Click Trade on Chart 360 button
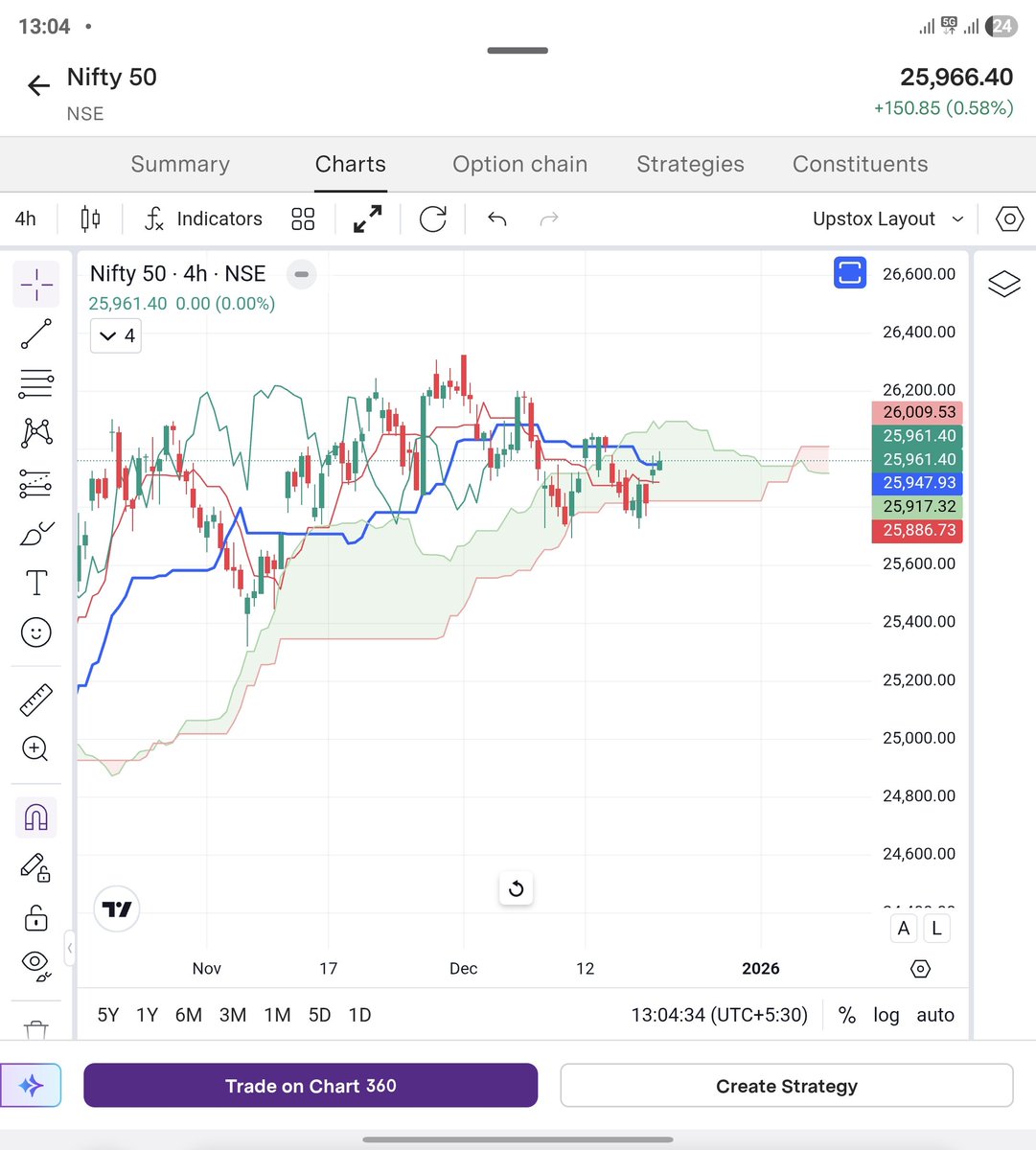 point(311,1086)
